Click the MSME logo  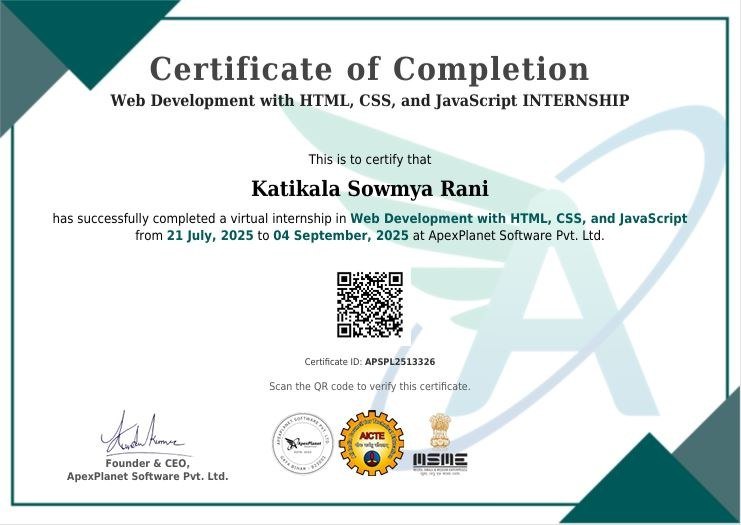440,463
